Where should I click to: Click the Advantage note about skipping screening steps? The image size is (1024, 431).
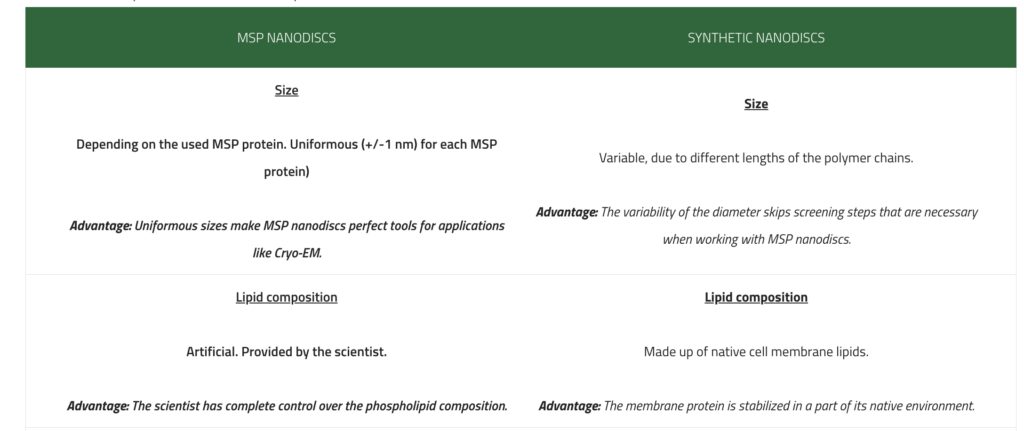pos(756,226)
